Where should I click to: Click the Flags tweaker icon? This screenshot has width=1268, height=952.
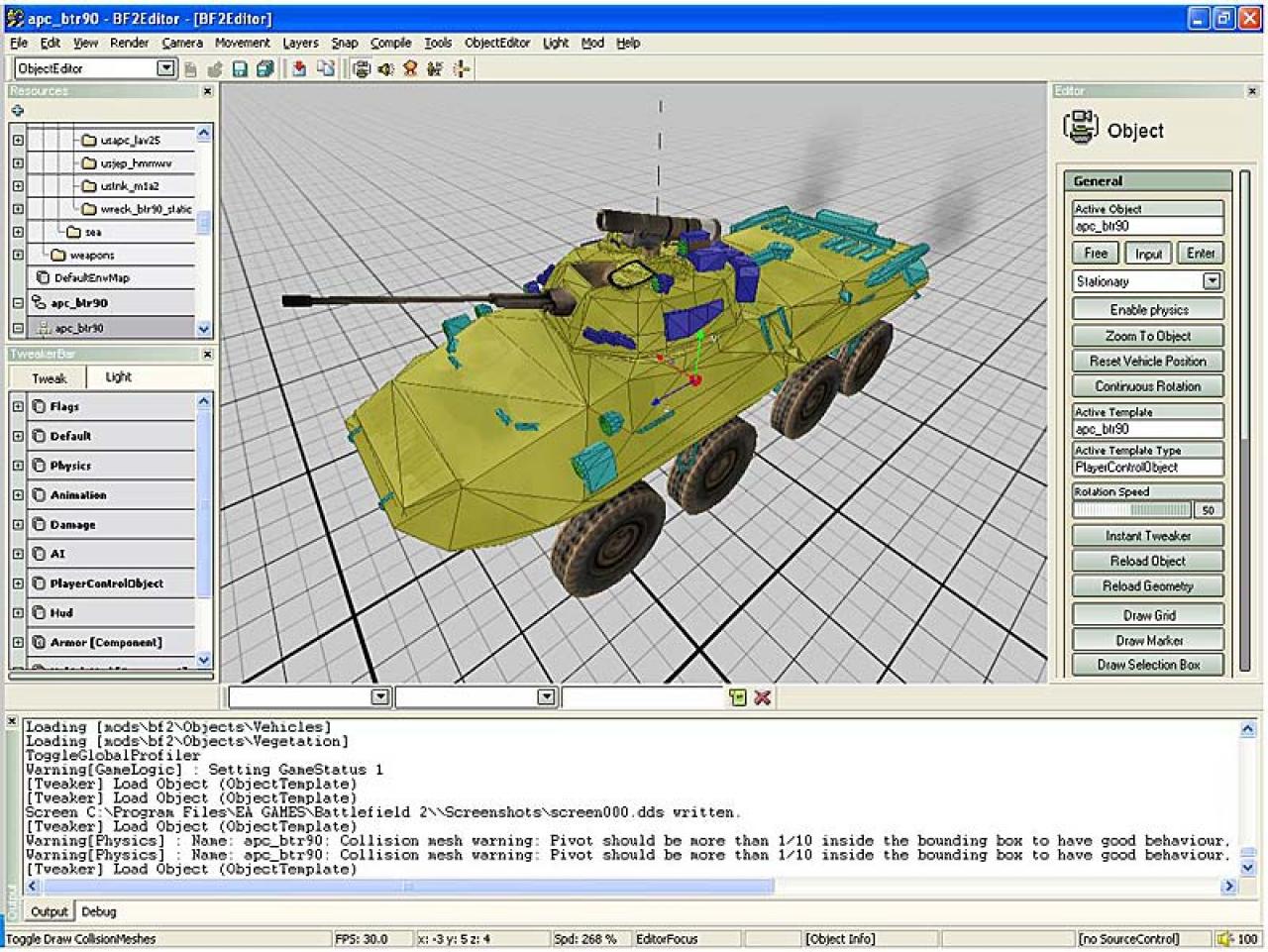[39, 406]
